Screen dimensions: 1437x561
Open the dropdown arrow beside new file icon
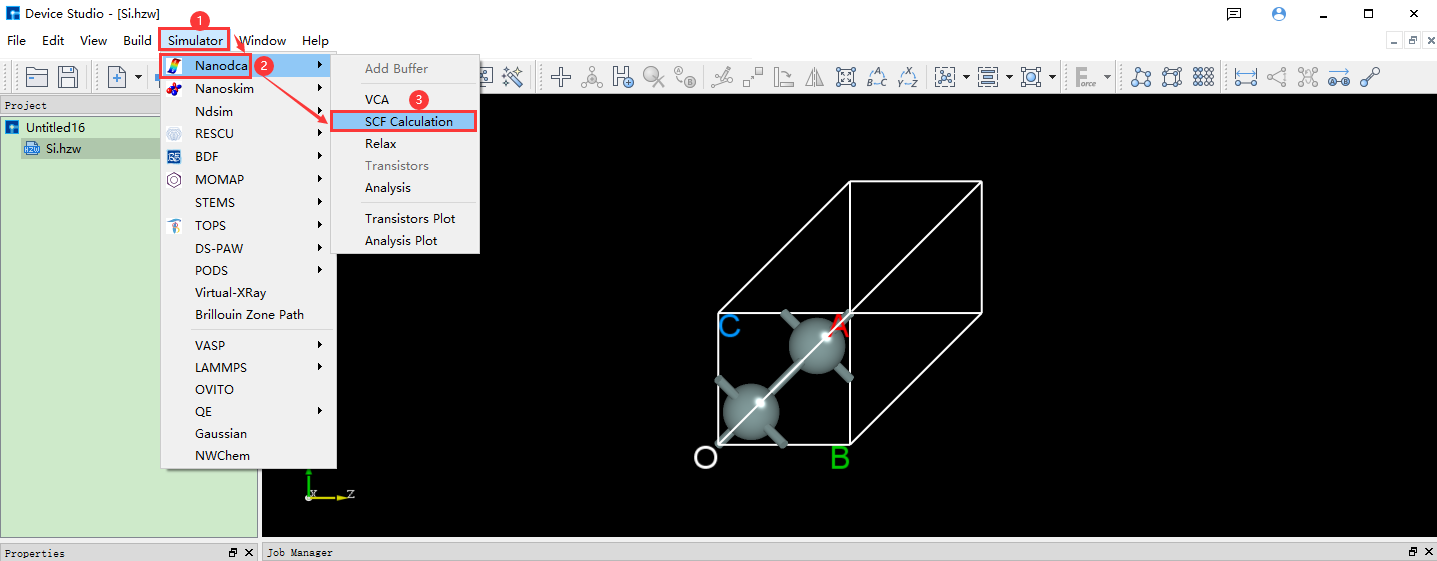138,77
